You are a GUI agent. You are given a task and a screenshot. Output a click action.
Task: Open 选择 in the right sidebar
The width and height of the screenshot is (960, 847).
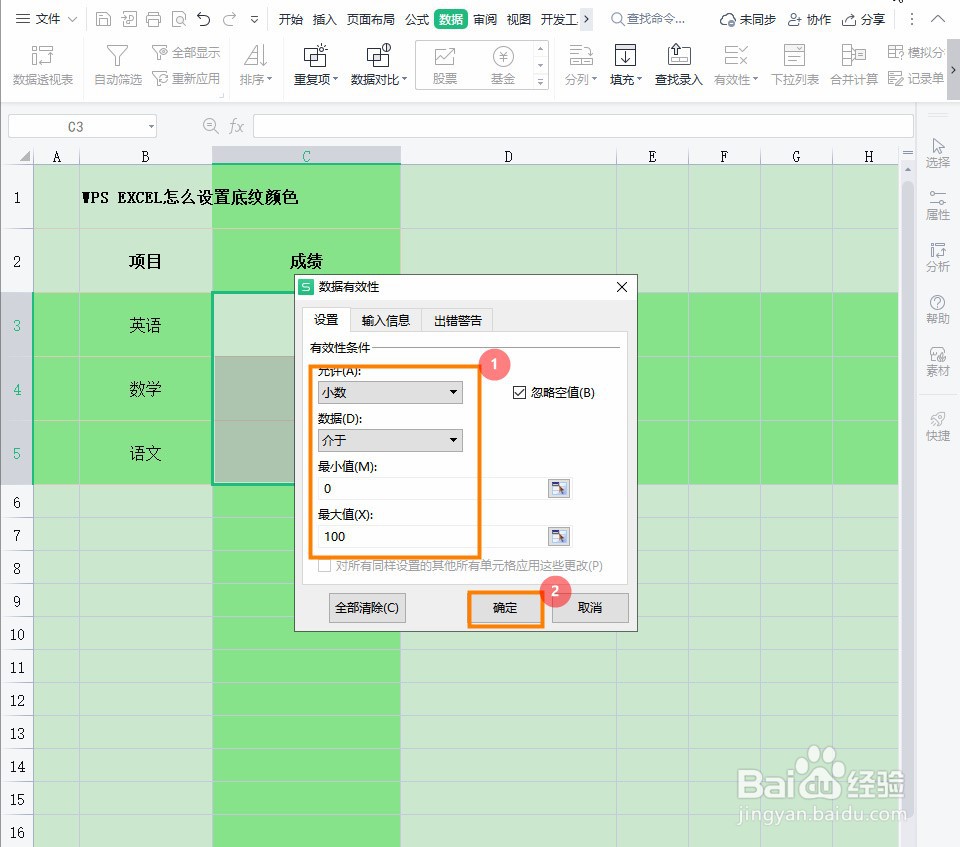(937, 153)
